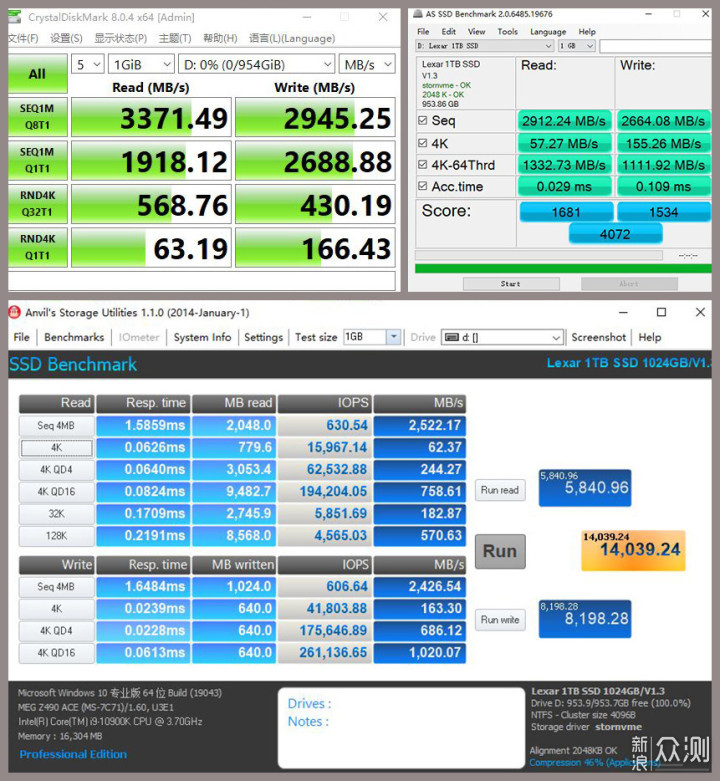Click the Seq 4MB write test button
This screenshot has width=720, height=781.
[56, 587]
